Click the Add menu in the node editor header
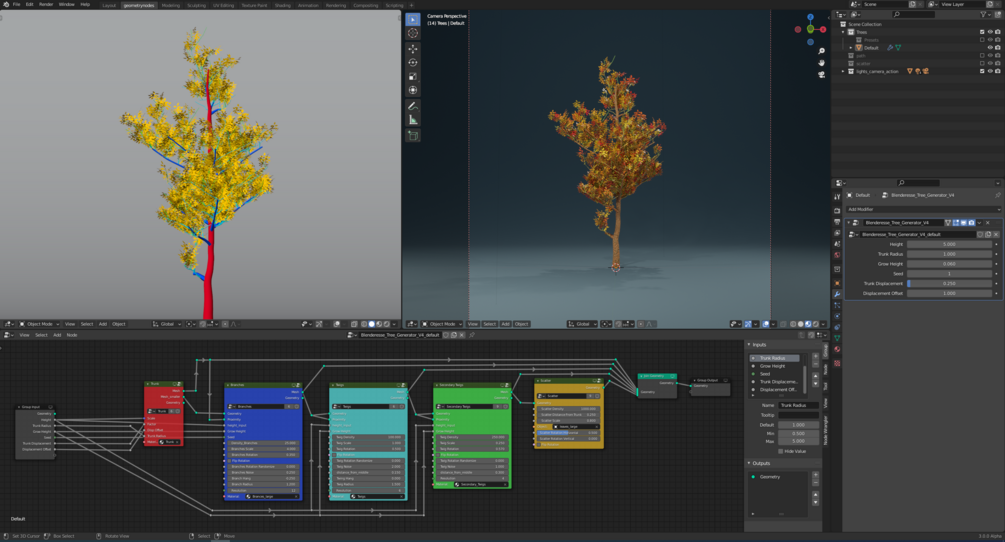The height and width of the screenshot is (542, 1005). tap(57, 335)
